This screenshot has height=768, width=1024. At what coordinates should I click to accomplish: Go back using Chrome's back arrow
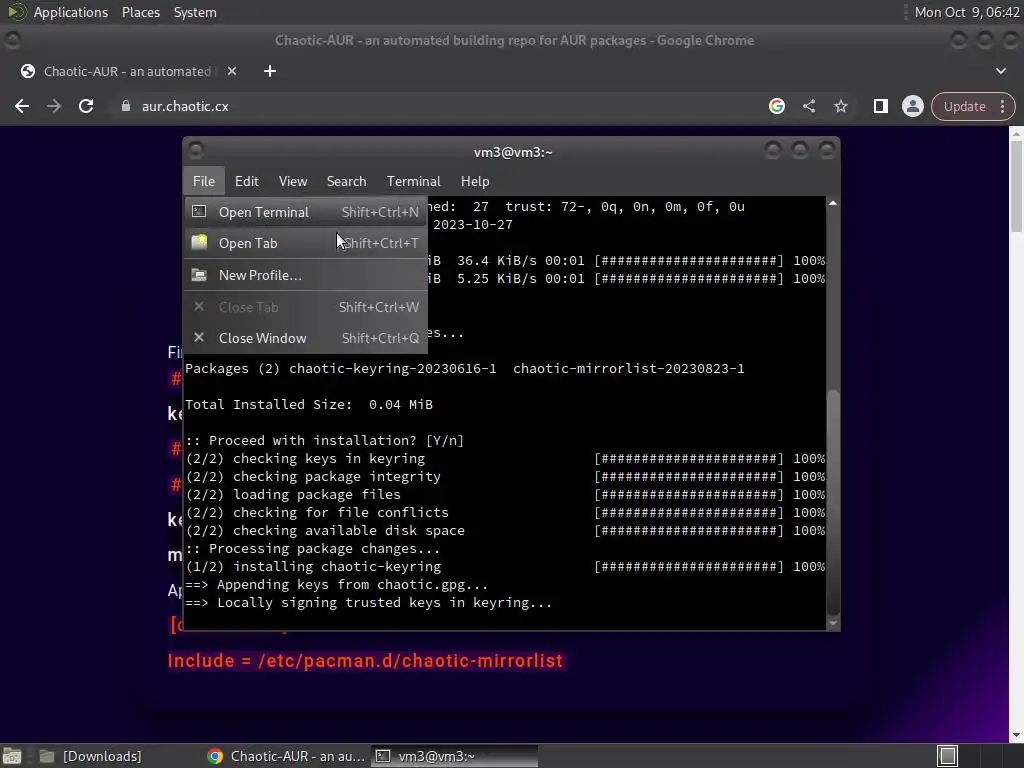[22, 106]
